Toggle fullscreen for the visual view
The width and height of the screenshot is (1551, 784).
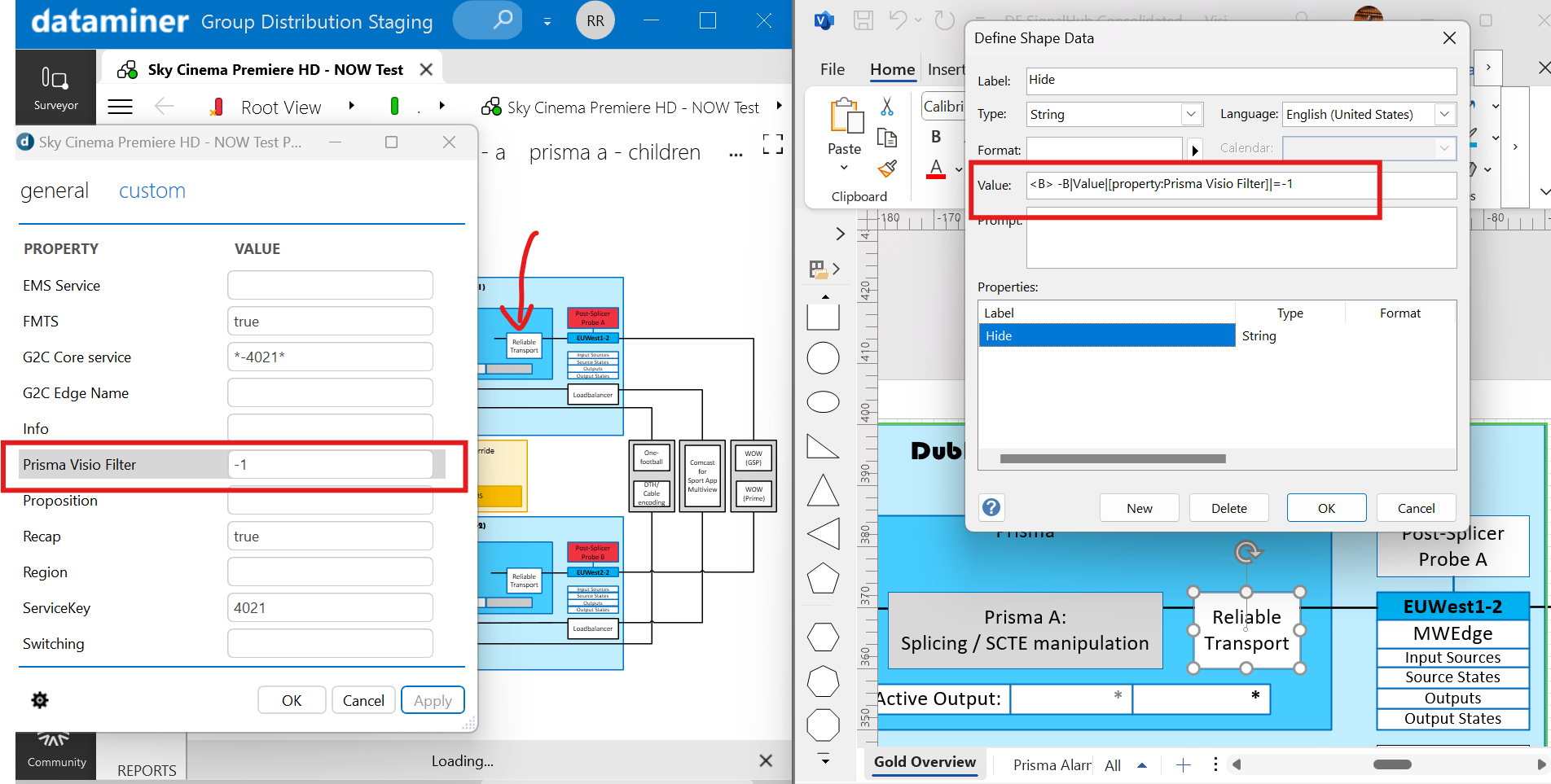(772, 144)
